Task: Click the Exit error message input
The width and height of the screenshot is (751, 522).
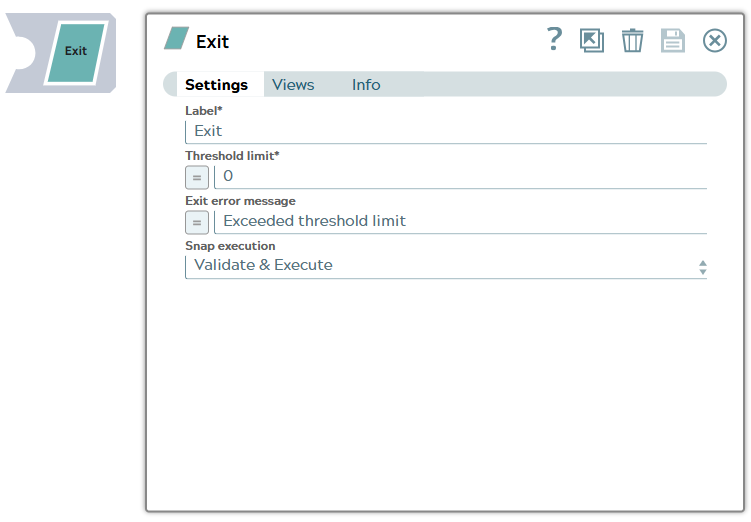Action: pyautogui.click(x=460, y=221)
